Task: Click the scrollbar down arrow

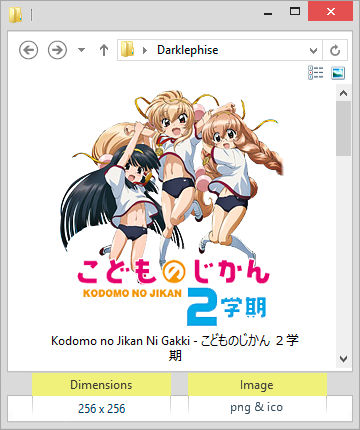Action: point(343,359)
